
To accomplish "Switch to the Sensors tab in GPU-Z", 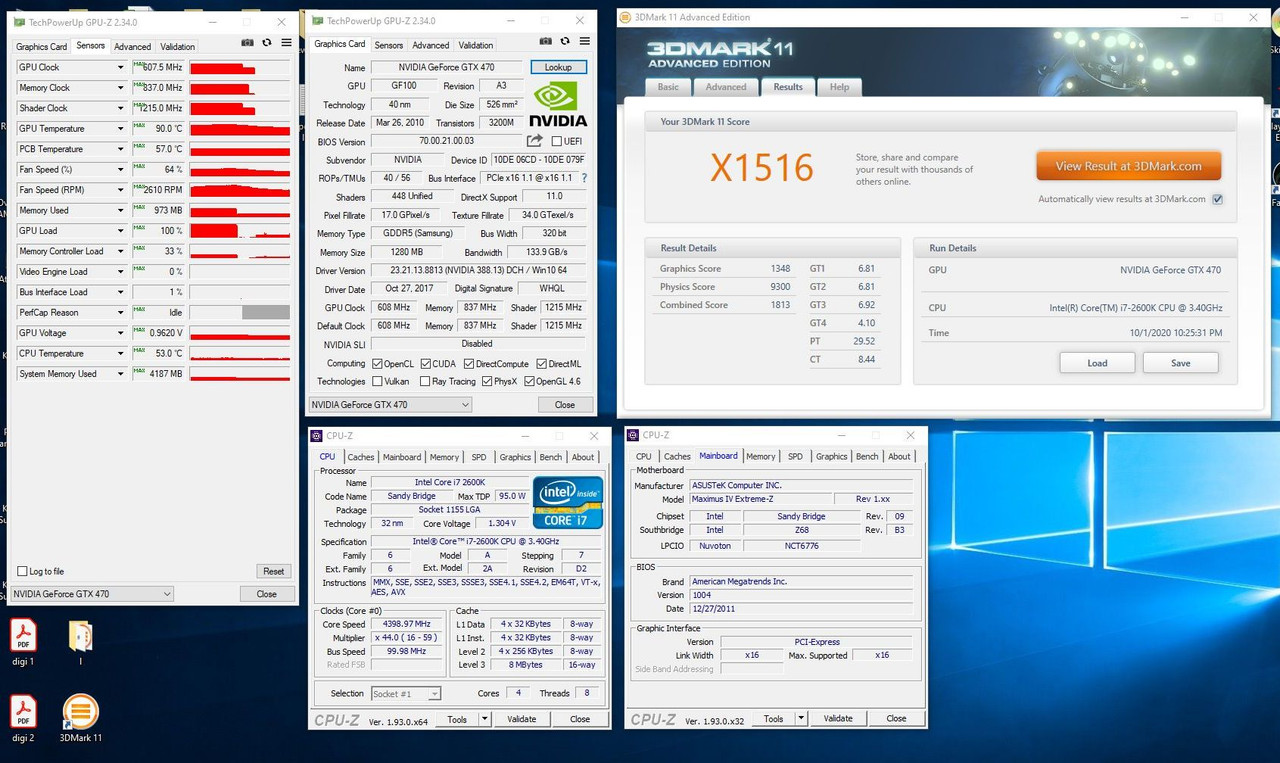I will [389, 45].
